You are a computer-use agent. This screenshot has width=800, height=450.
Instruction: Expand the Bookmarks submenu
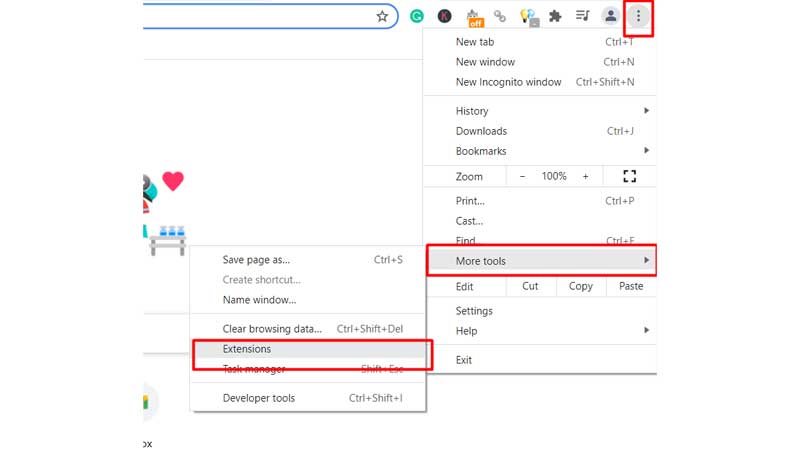[x=540, y=151]
